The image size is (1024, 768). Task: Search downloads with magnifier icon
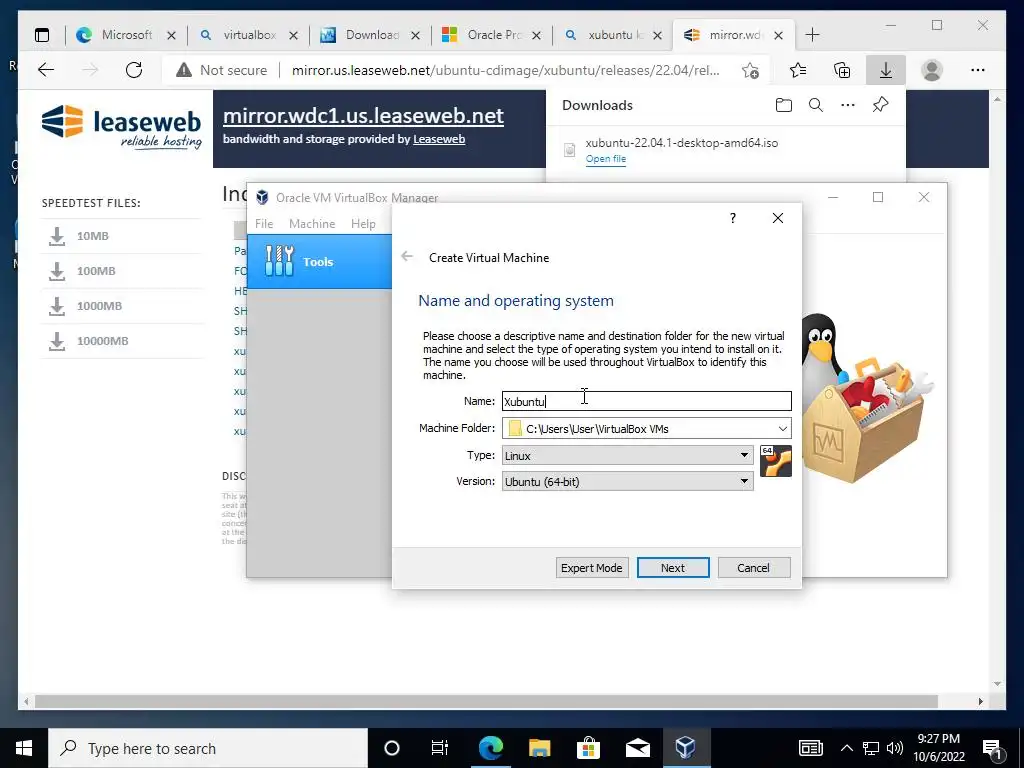(x=816, y=105)
